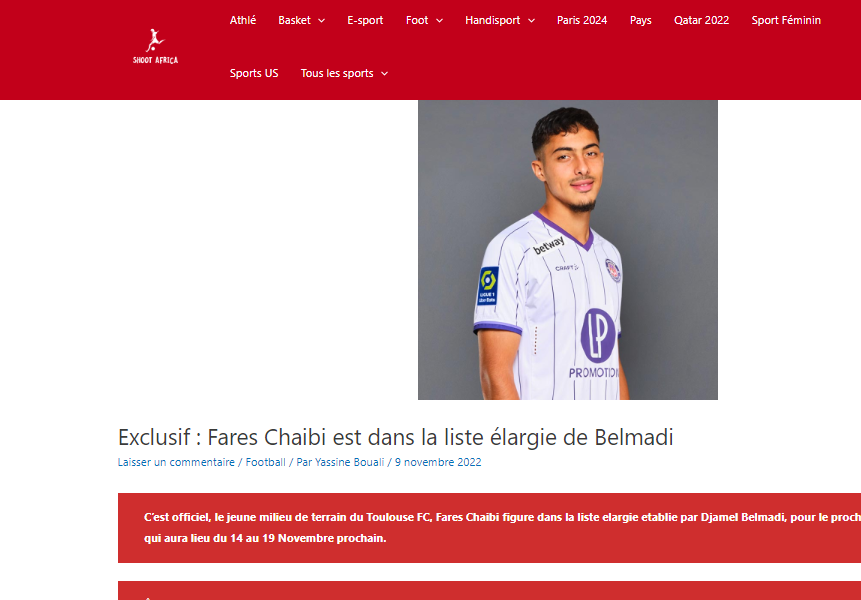Open the Paris 2024 page
Image resolution: width=861 pixels, height=600 pixels.
pos(582,20)
